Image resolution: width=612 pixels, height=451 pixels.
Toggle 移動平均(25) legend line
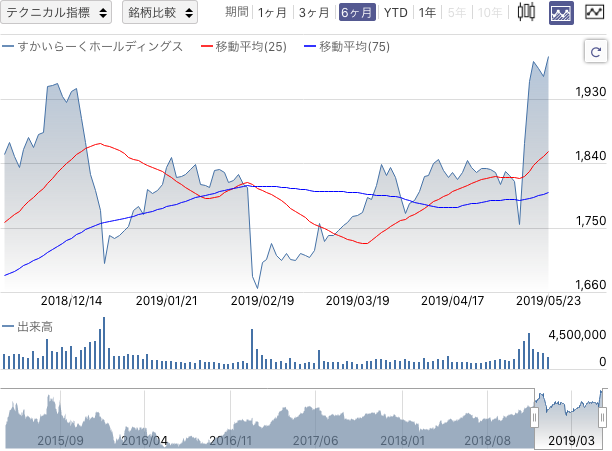pos(244,47)
